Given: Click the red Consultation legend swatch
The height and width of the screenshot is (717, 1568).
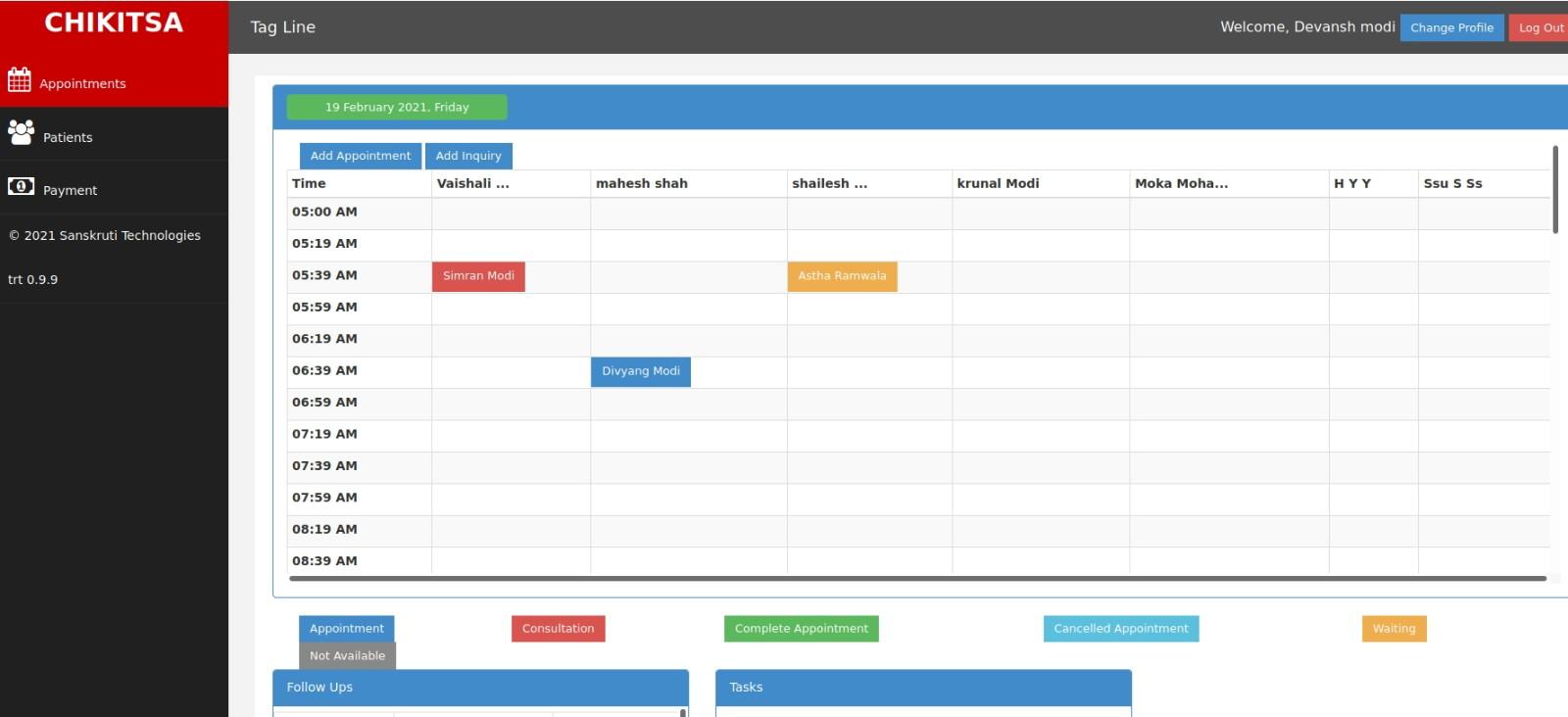Looking at the screenshot, I should tap(558, 629).
